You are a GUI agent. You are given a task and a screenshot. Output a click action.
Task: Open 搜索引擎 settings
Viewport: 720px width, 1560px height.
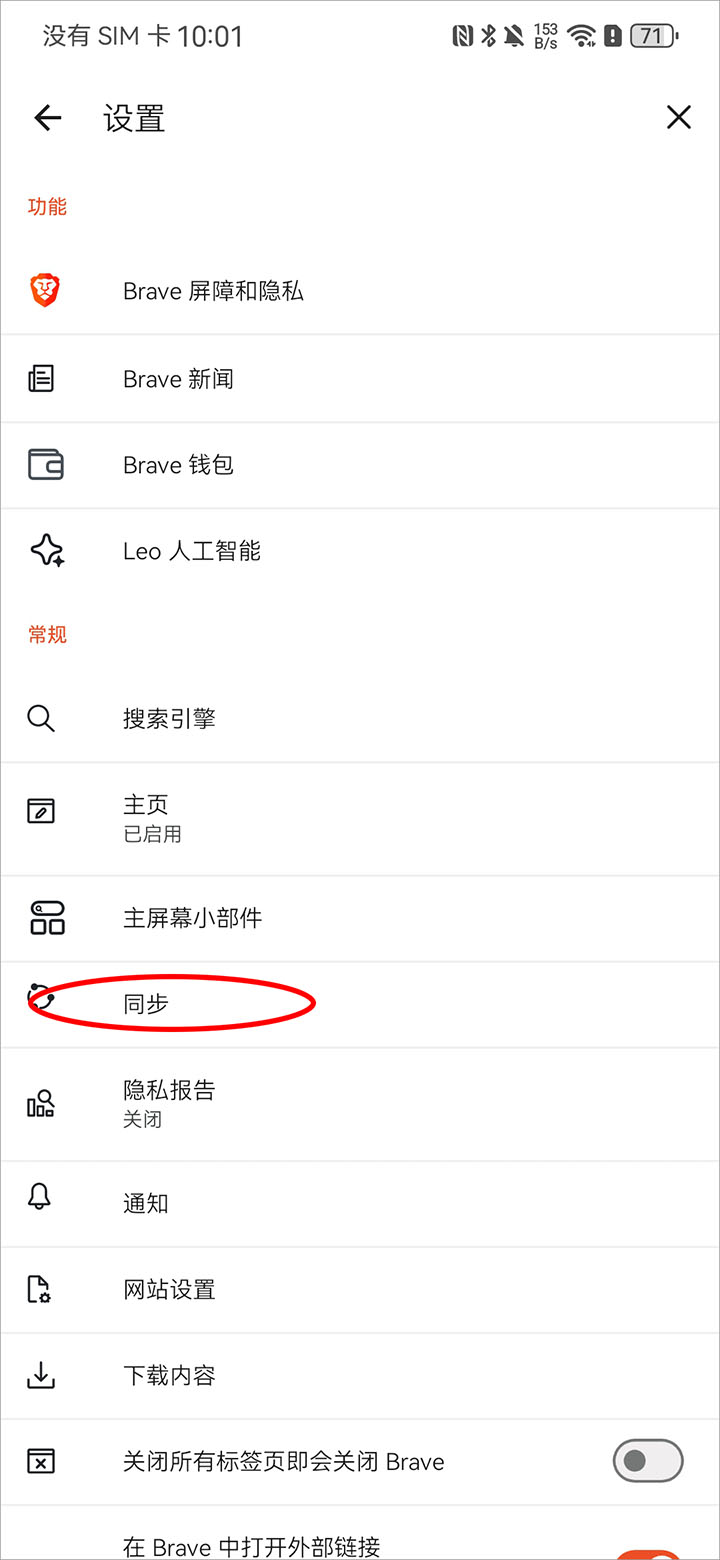tap(169, 718)
